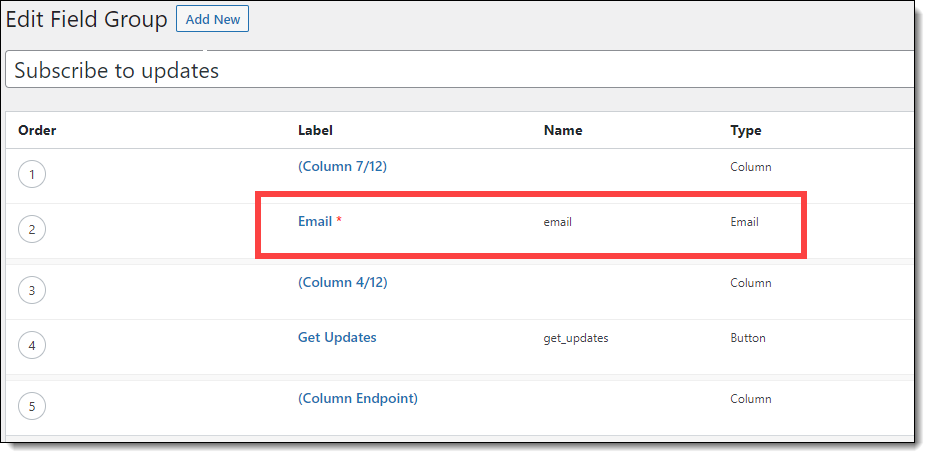Screen dimensions: 930x458
Task: Select order handle number 5
Action: click(x=32, y=406)
